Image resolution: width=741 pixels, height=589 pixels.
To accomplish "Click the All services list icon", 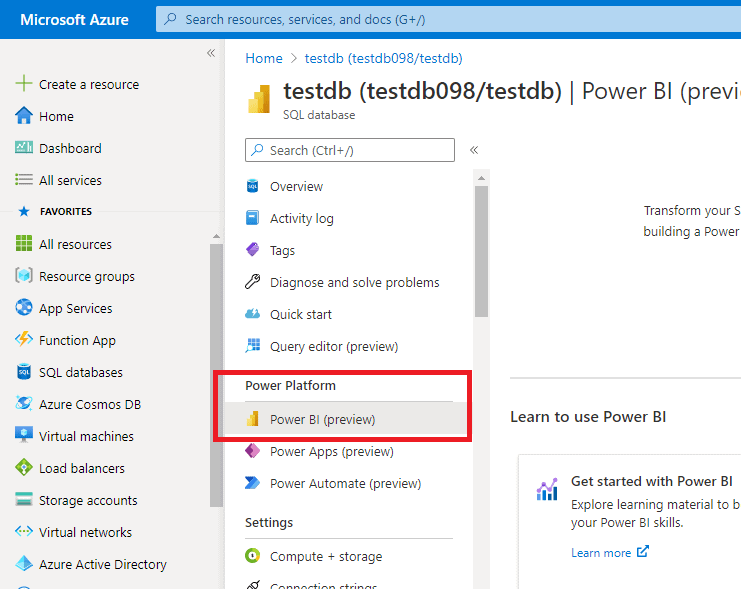I will click(x=24, y=180).
